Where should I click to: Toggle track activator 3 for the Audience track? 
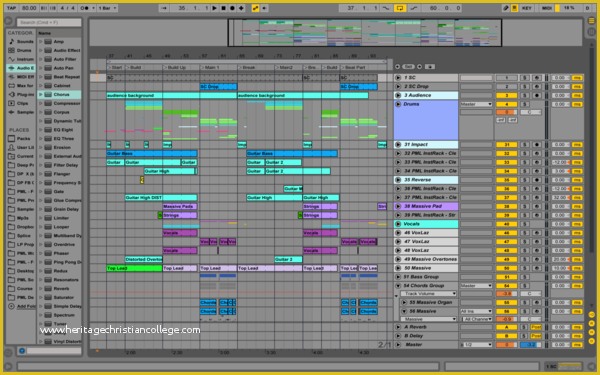coord(507,95)
